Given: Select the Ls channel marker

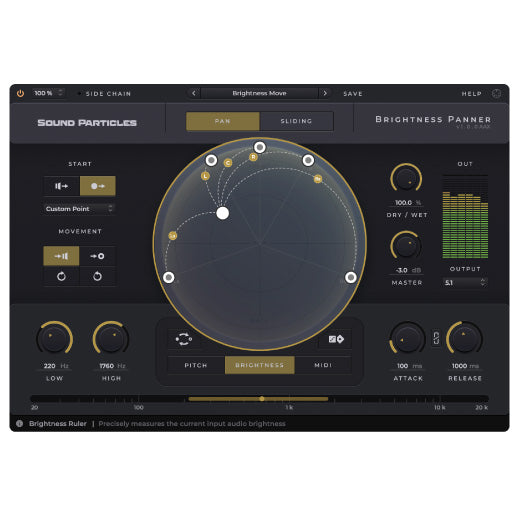Looking at the screenshot, I should coord(173,236).
